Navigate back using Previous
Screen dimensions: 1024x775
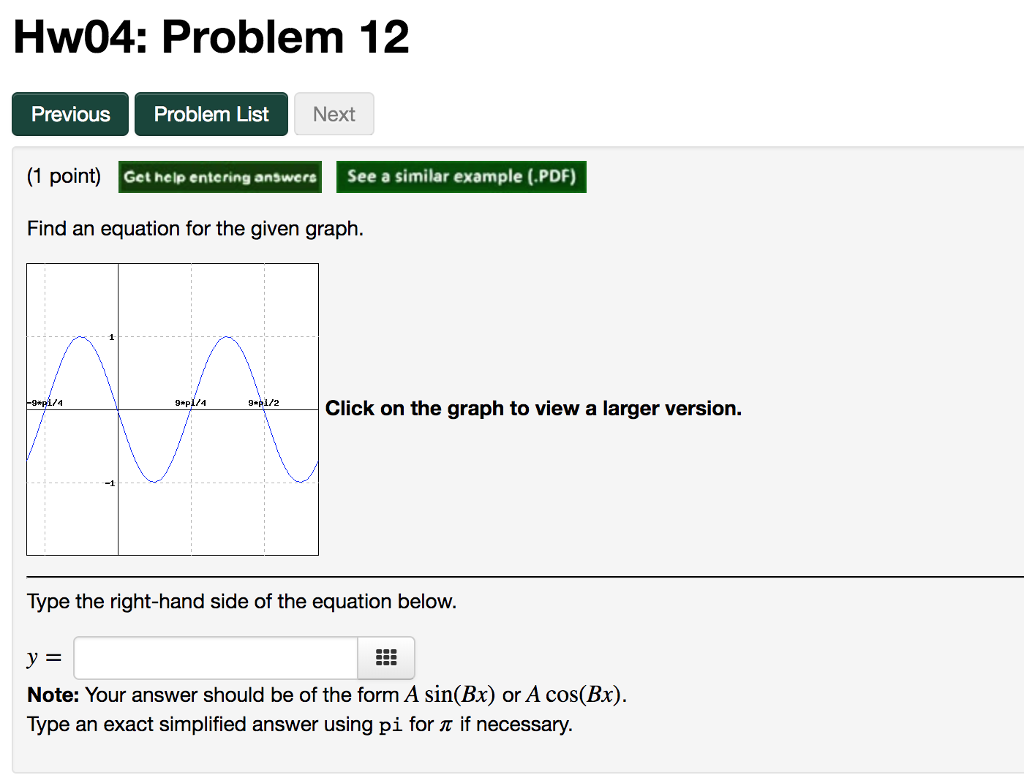pos(69,113)
